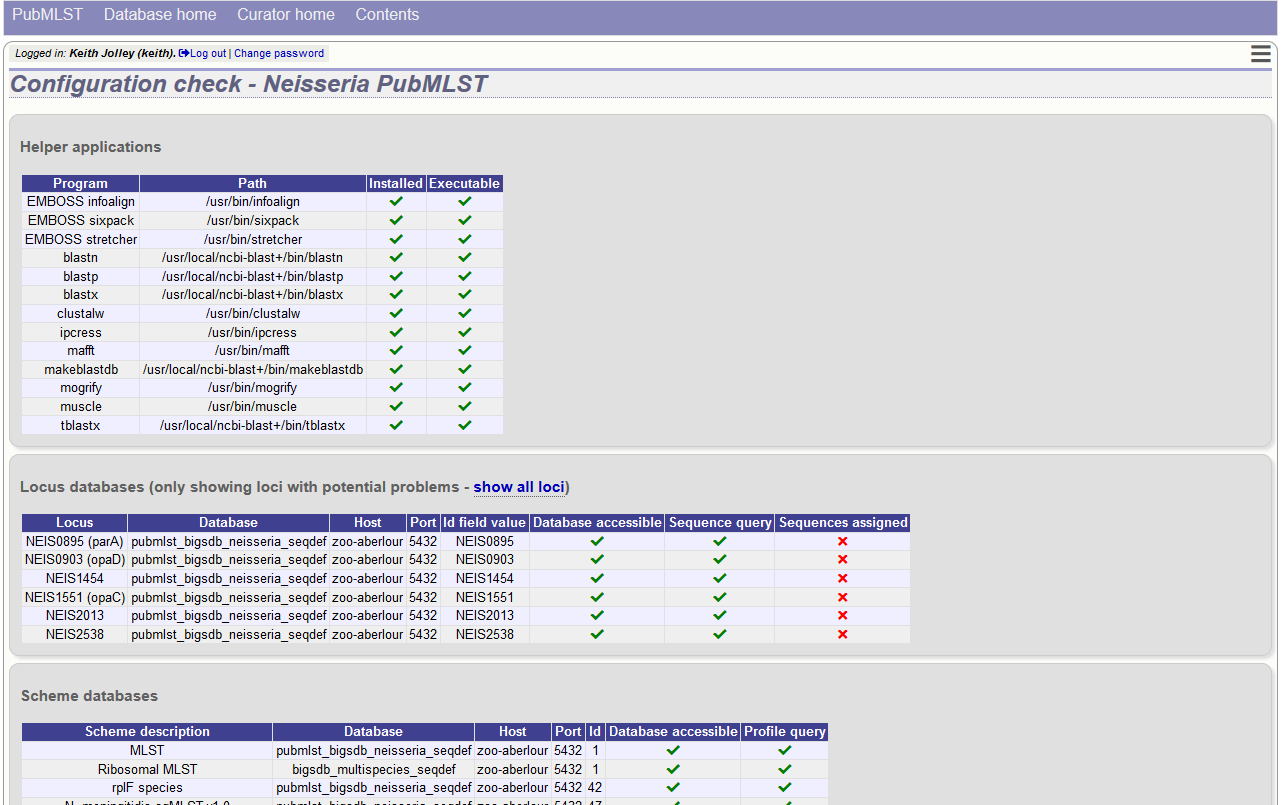This screenshot has width=1281, height=805.
Task: Click the Helper applications heading
Action: tap(90, 147)
